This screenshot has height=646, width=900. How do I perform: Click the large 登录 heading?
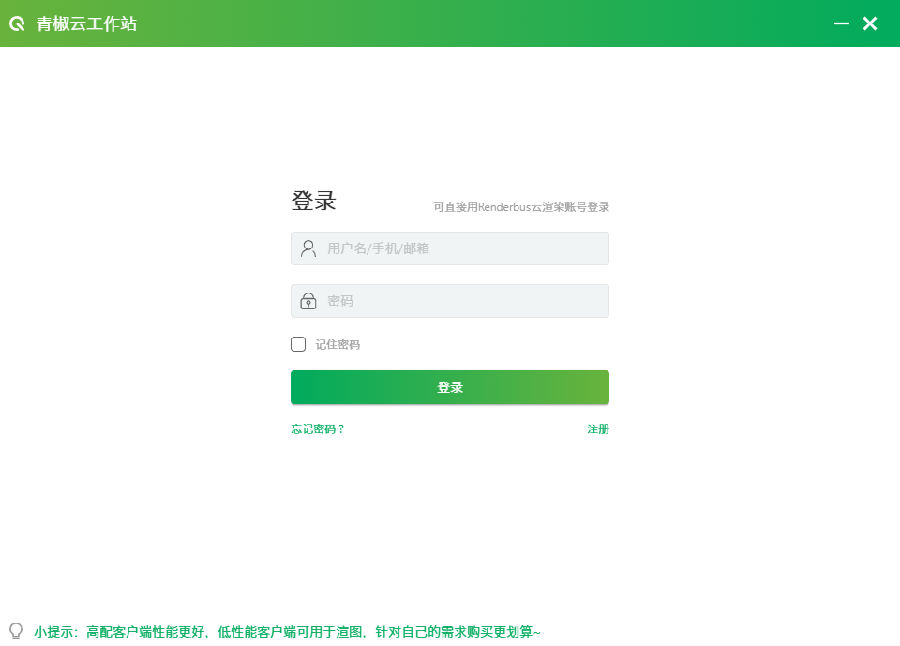point(314,200)
